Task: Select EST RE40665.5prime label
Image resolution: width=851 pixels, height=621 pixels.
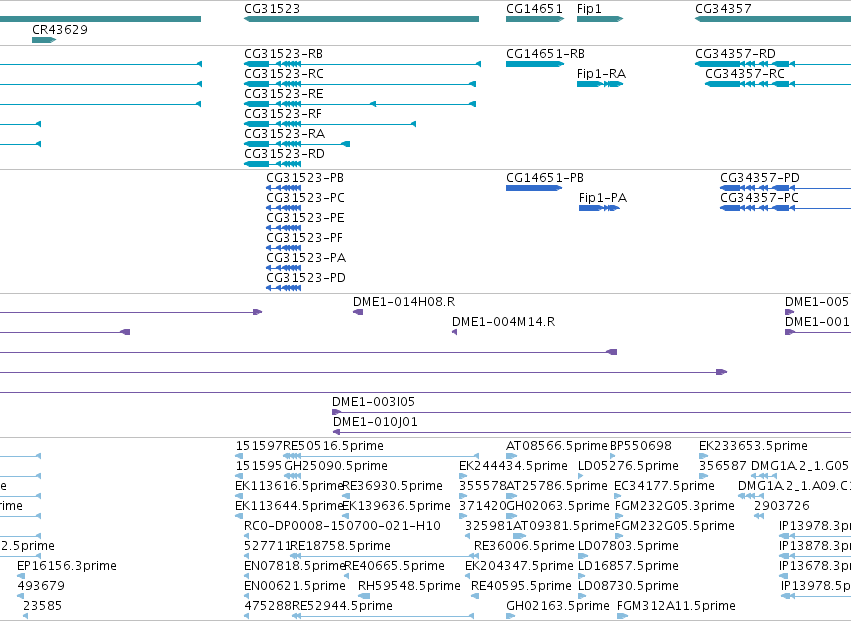Action: [x=395, y=566]
